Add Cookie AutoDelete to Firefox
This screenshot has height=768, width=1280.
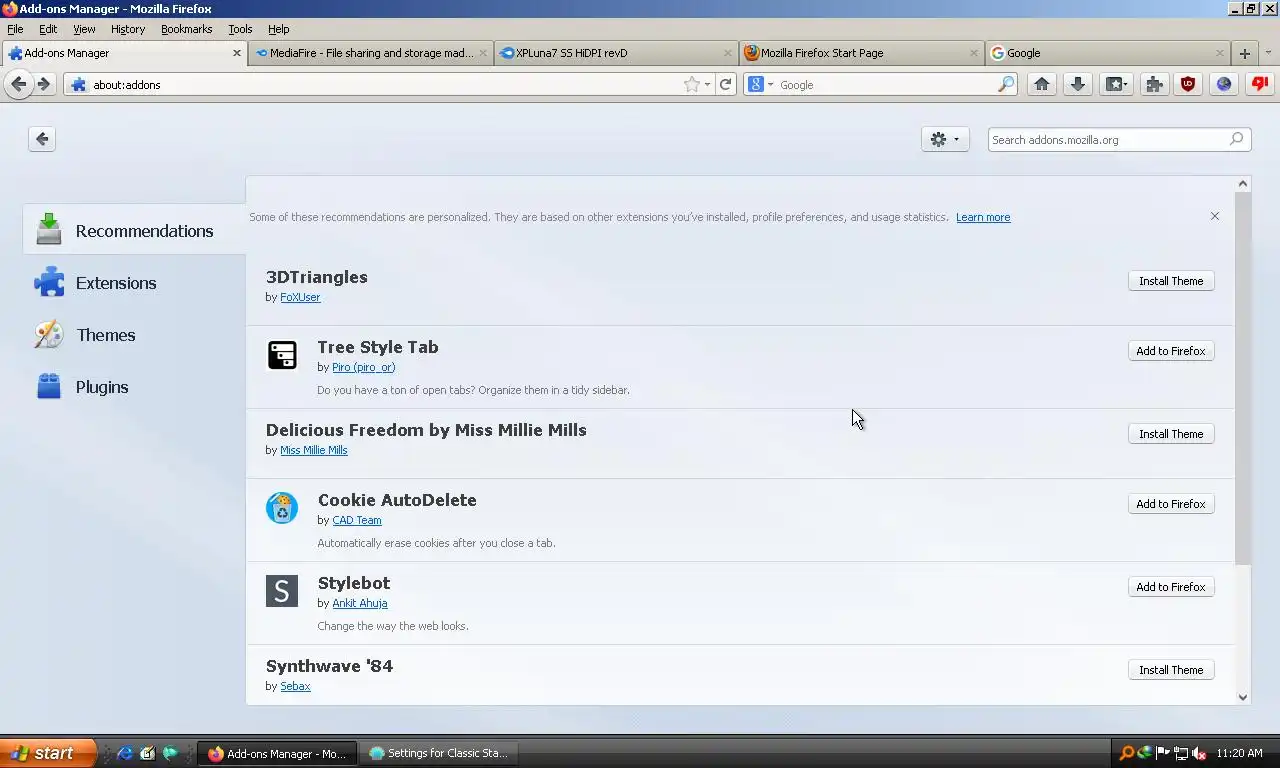coord(1171,504)
